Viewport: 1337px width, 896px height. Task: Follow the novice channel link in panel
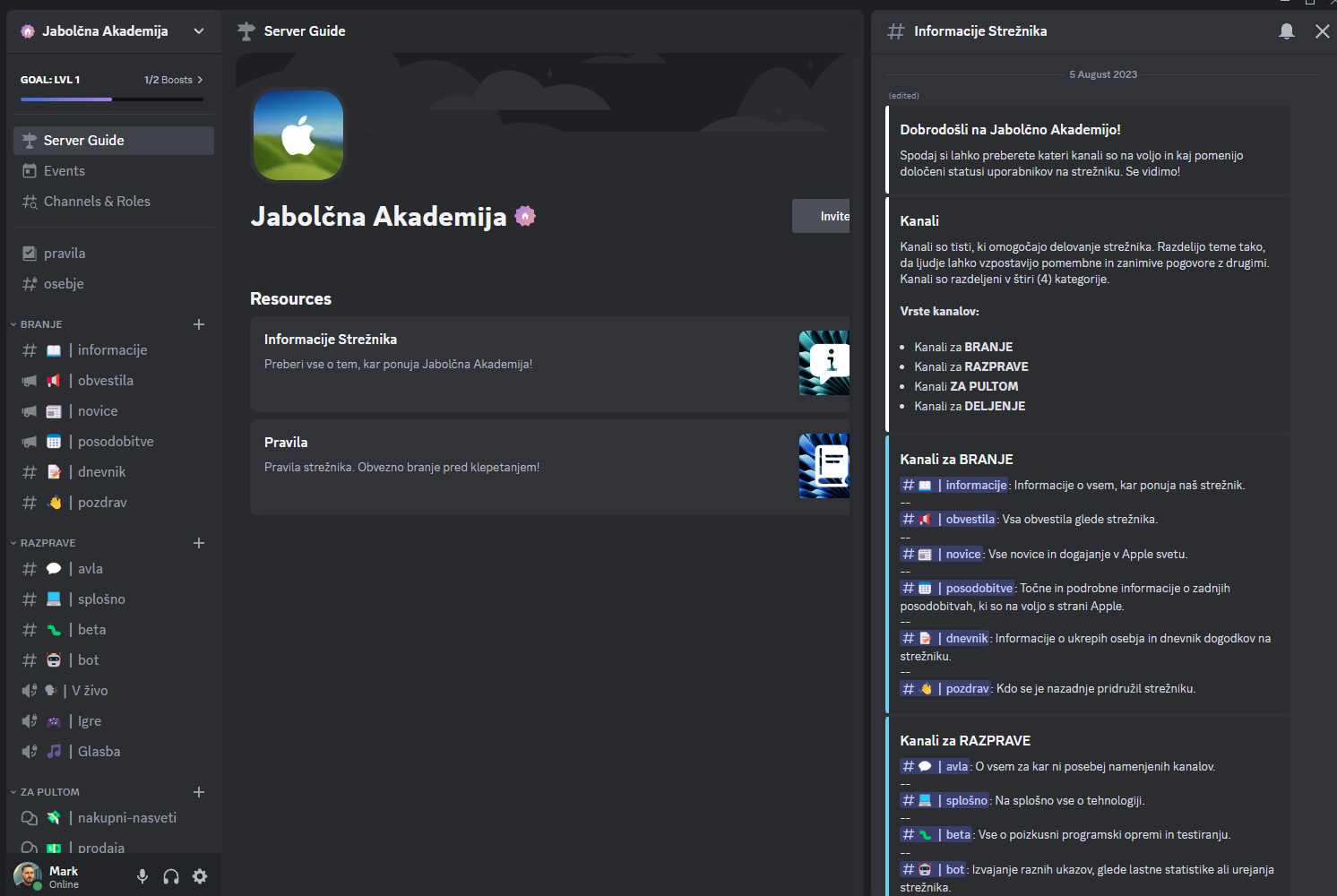coord(942,554)
